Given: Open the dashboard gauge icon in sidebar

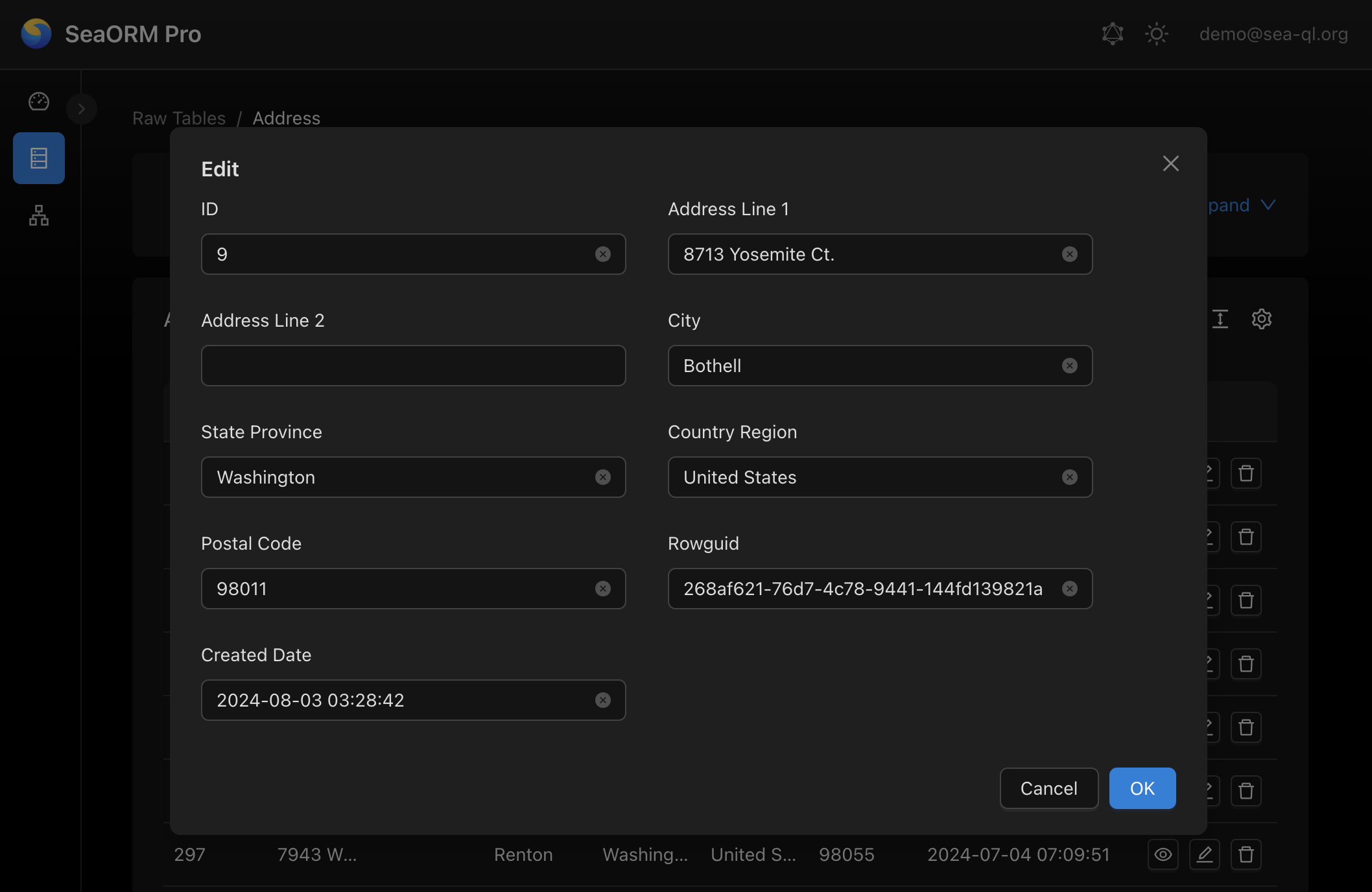Looking at the screenshot, I should 39,102.
